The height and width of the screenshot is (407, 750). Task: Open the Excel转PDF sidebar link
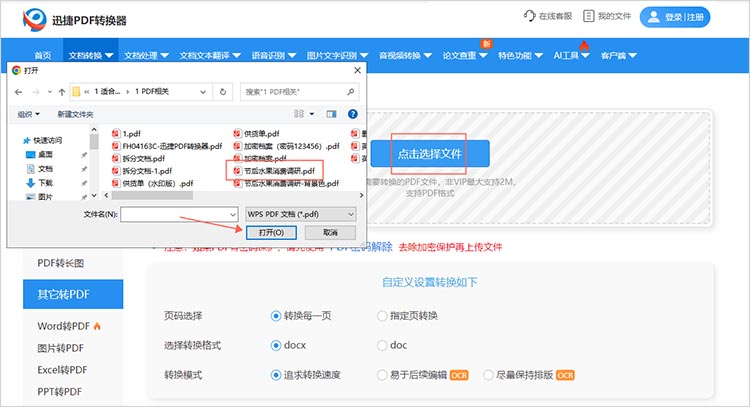(63, 370)
